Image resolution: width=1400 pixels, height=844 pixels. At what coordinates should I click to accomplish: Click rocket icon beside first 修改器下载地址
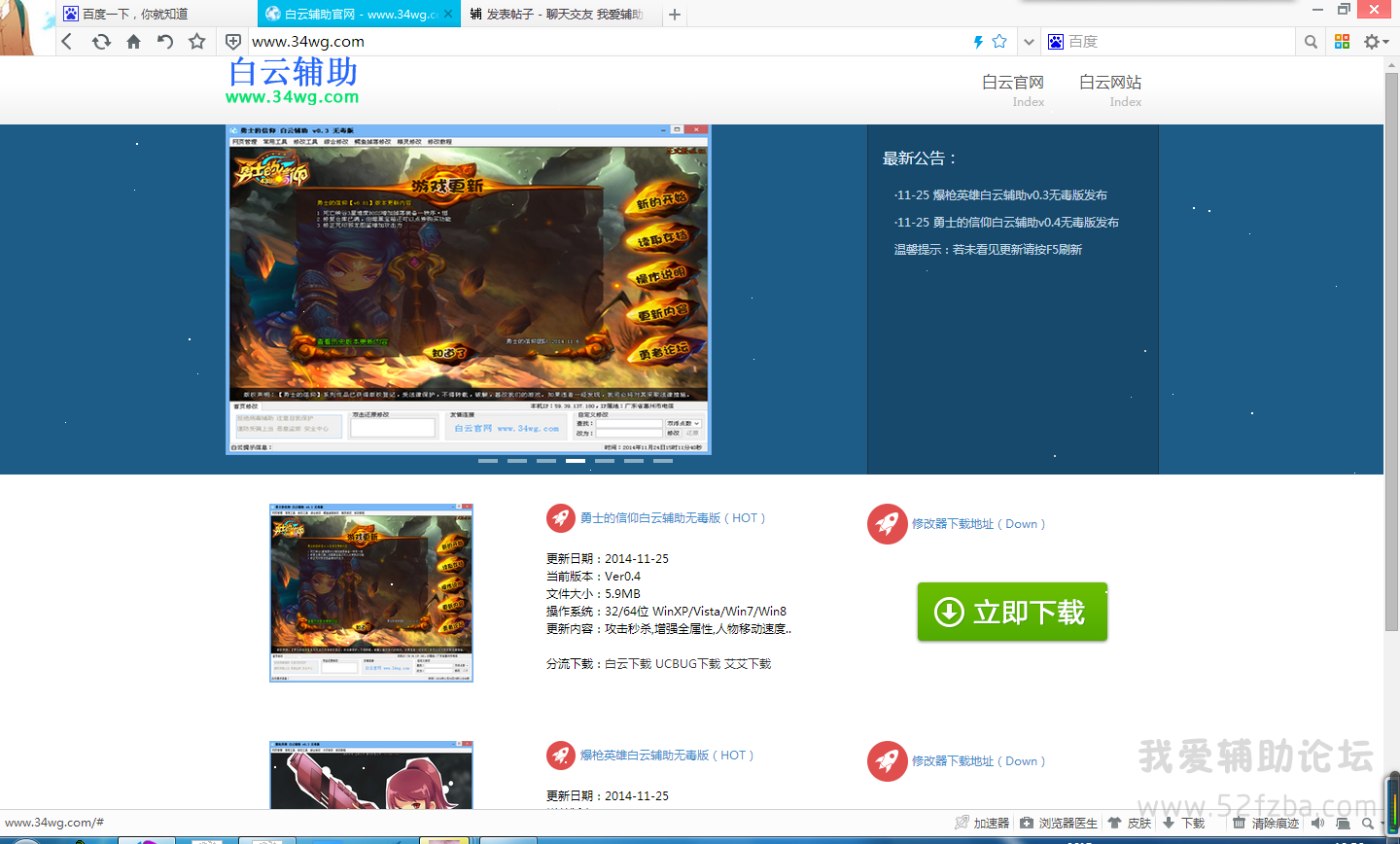click(x=887, y=524)
